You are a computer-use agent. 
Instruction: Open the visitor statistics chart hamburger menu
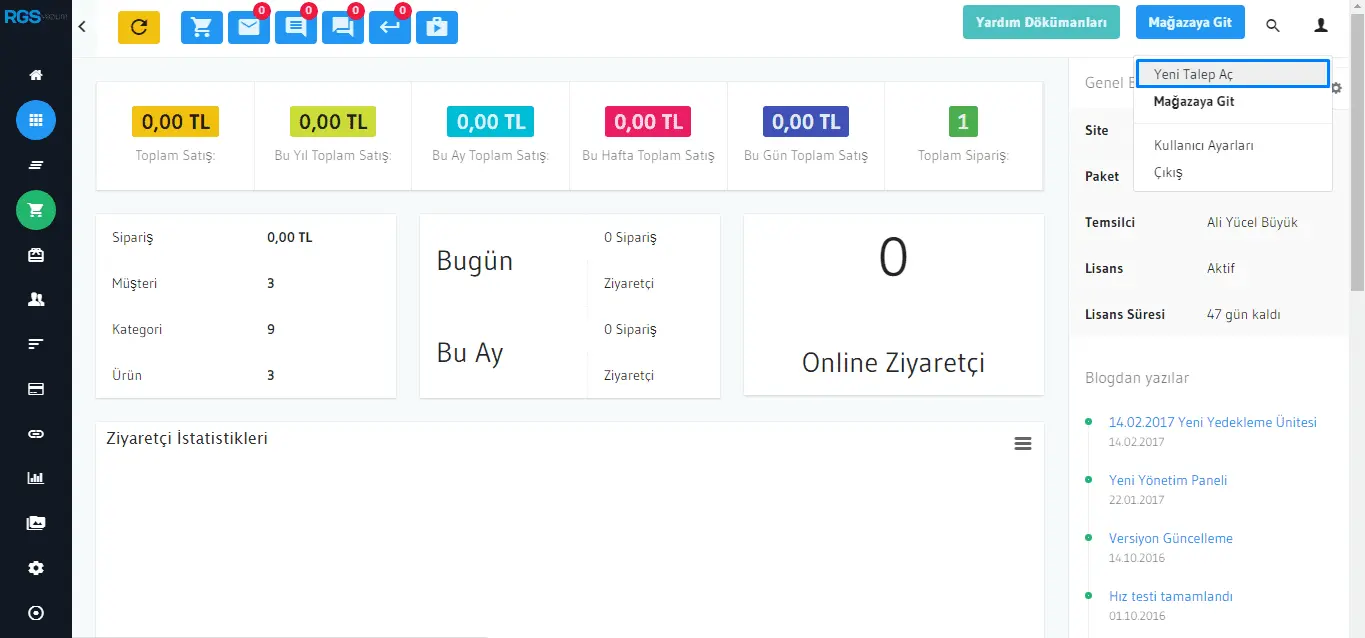coord(1022,443)
